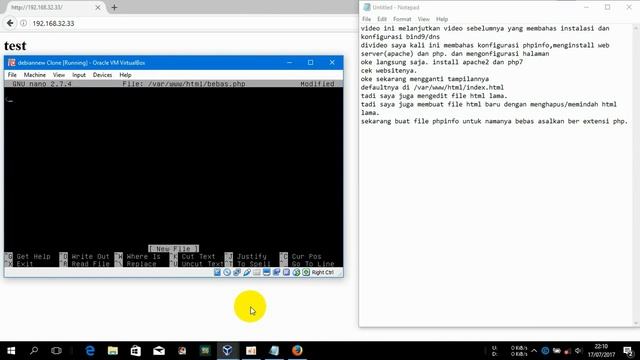The width and height of the screenshot is (640, 360).
Task: Click nano 'Cut Text' shortcut label
Action: 198,257
